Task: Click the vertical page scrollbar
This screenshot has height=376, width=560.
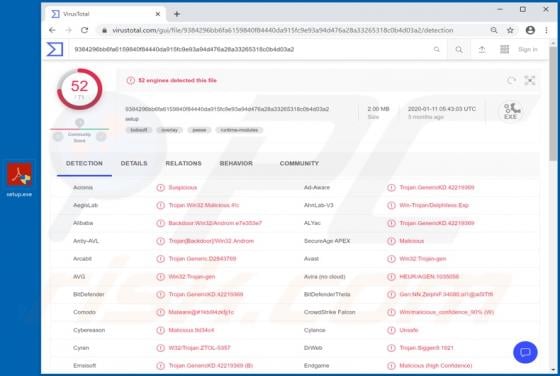Action: pyautogui.click(x=553, y=104)
